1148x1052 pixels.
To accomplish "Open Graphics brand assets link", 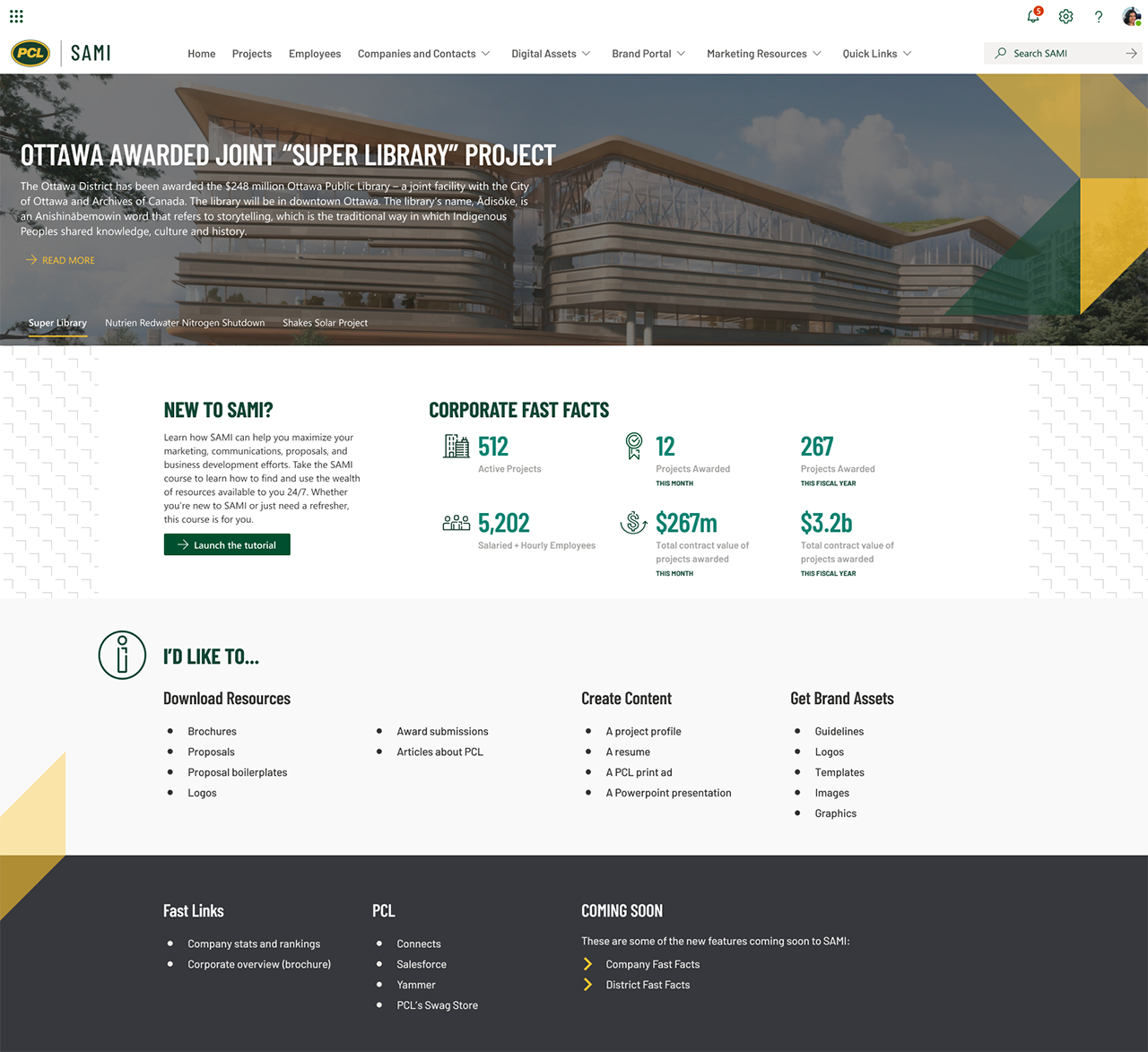I will (x=836, y=814).
